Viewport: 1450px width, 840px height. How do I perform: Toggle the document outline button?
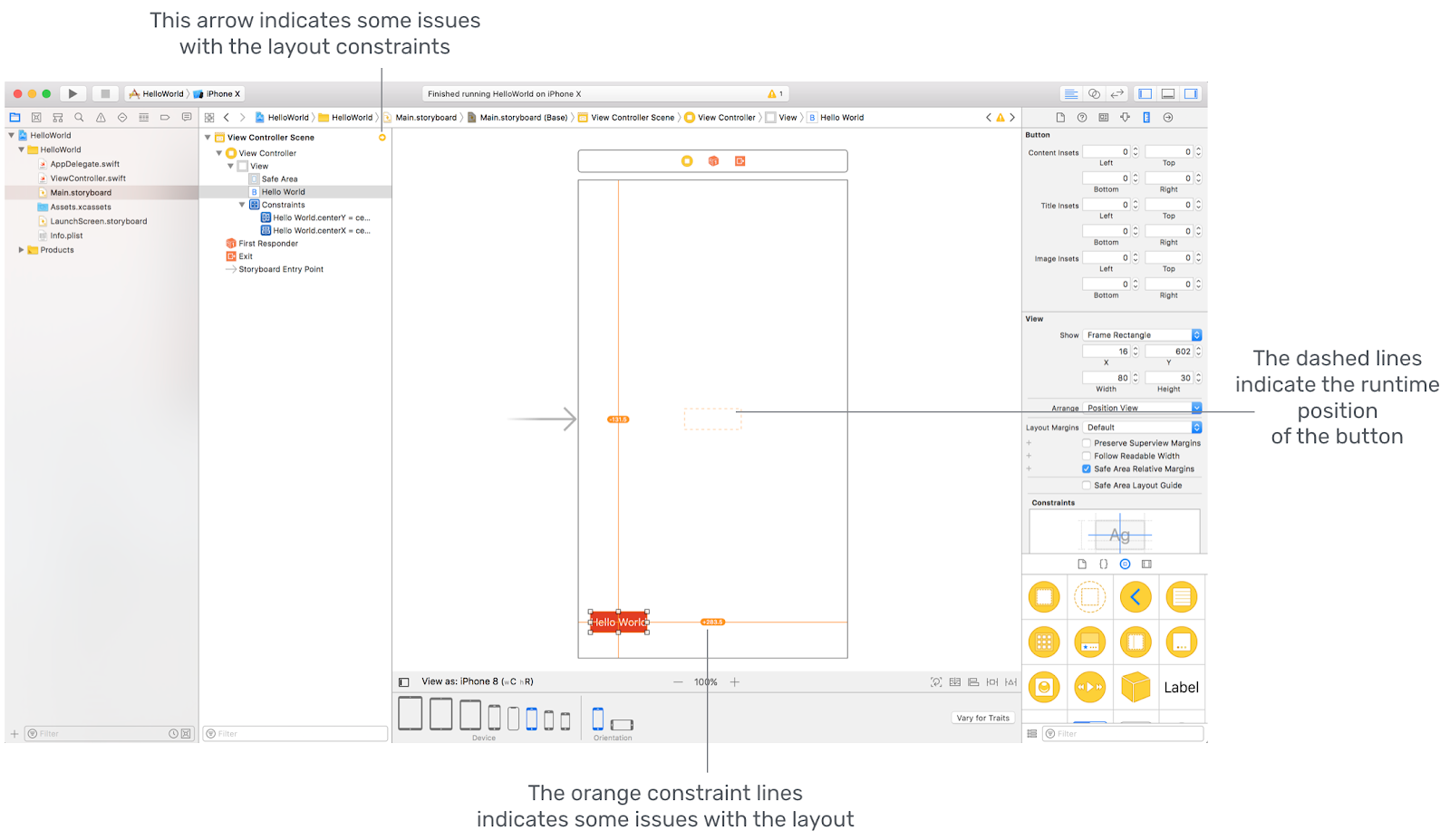point(404,681)
